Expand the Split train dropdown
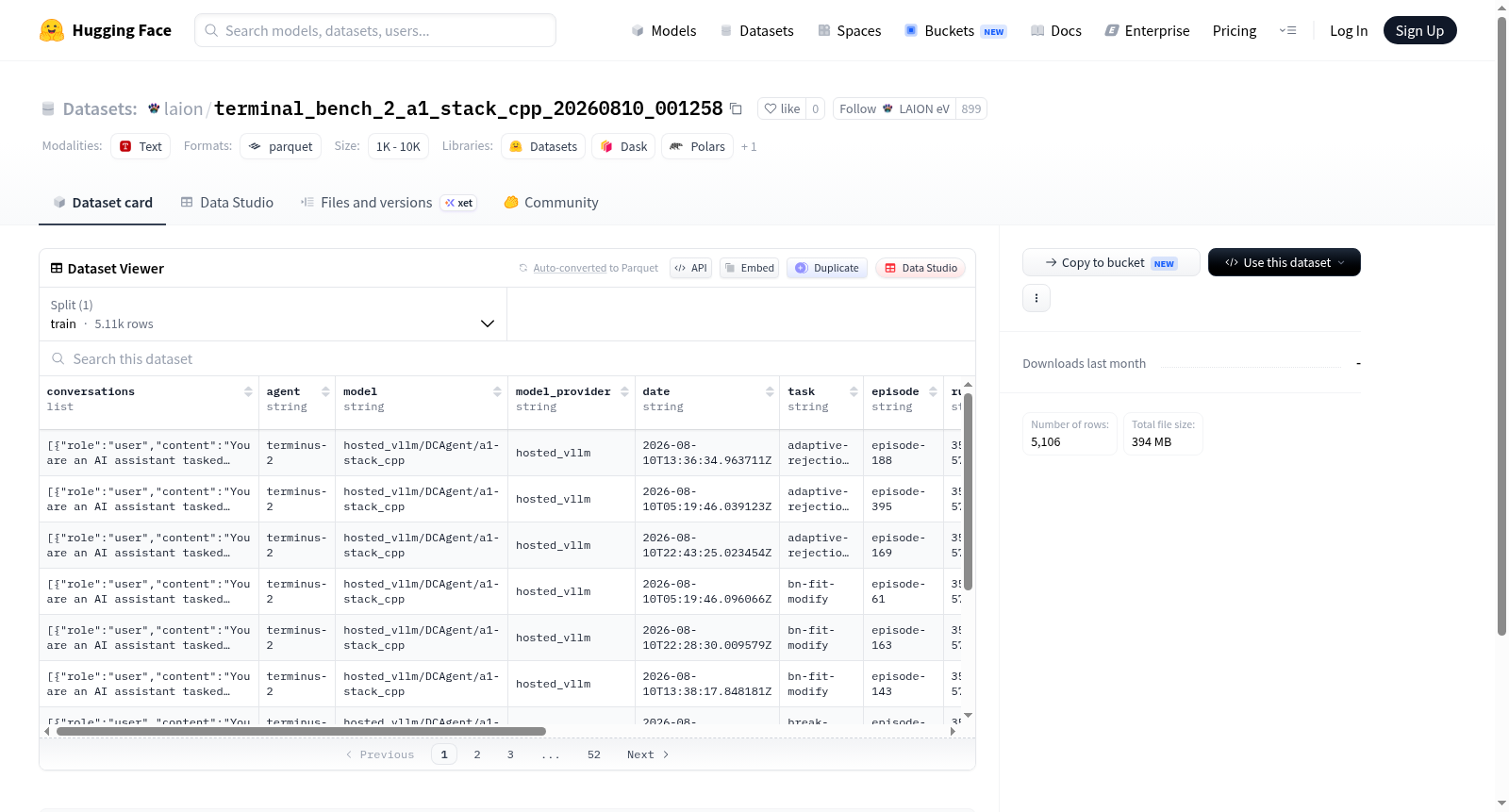Image resolution: width=1509 pixels, height=812 pixels. (273, 314)
